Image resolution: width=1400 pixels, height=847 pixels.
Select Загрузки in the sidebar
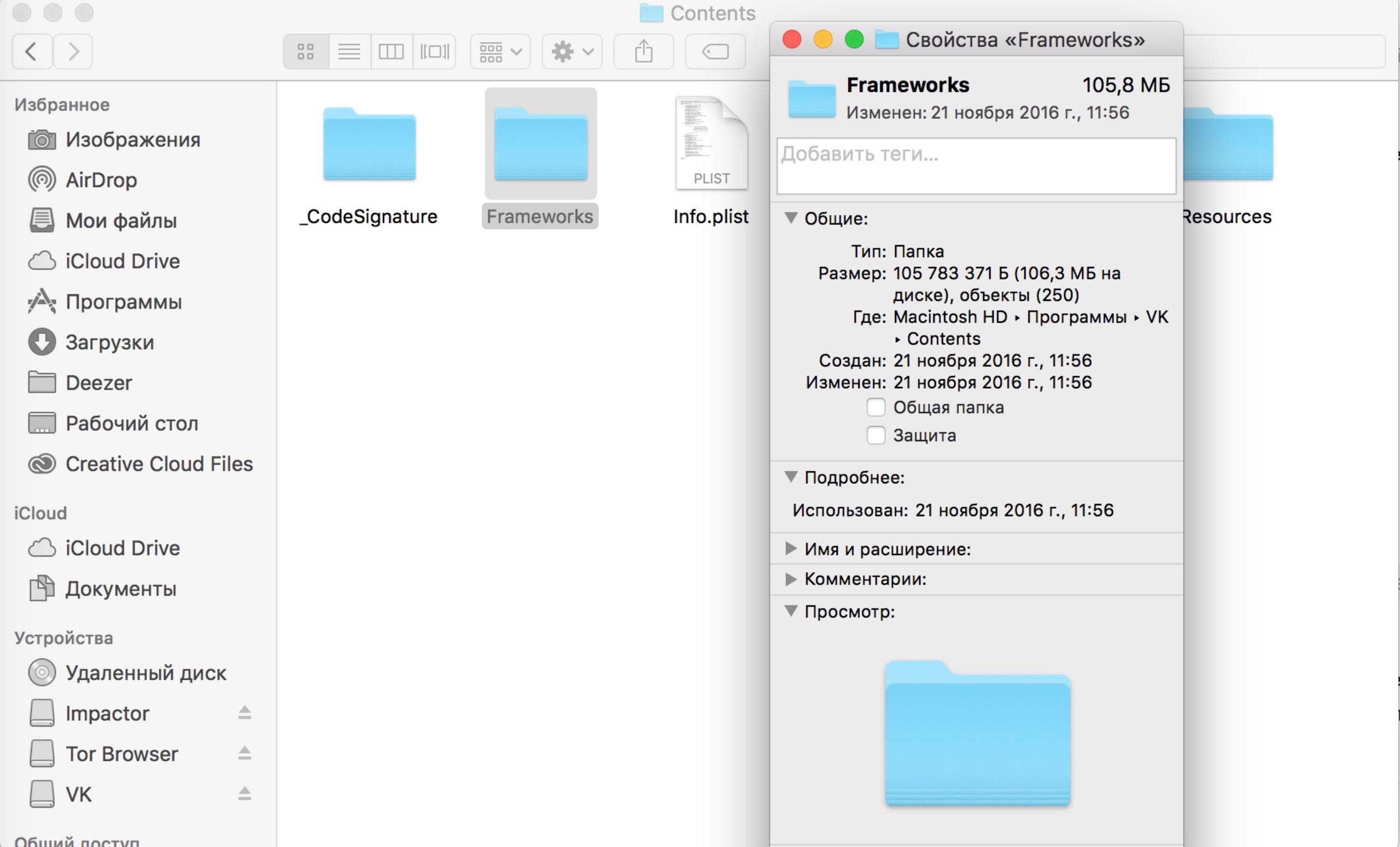click(x=109, y=342)
